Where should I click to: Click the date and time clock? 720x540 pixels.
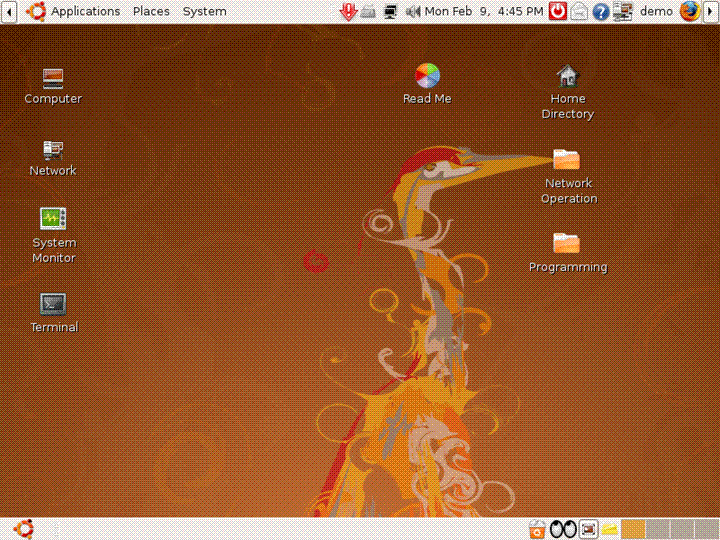pyautogui.click(x=484, y=11)
